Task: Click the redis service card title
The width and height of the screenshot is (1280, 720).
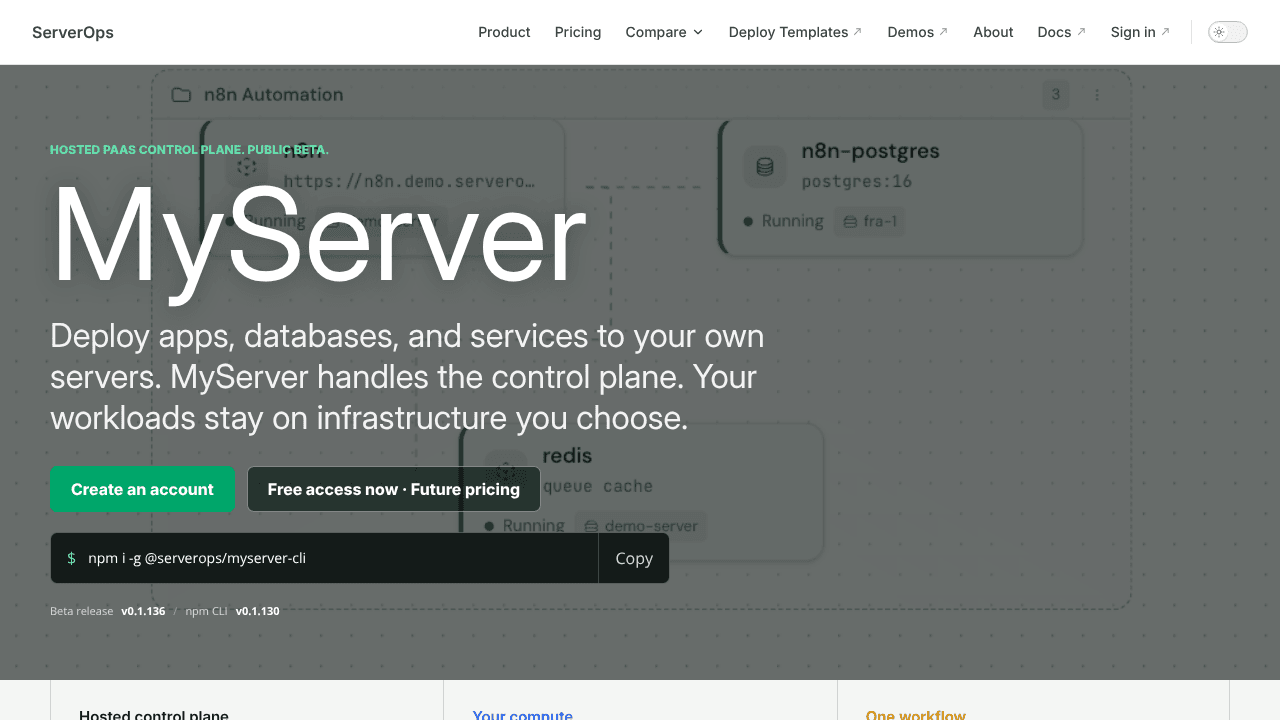Action: click(567, 456)
